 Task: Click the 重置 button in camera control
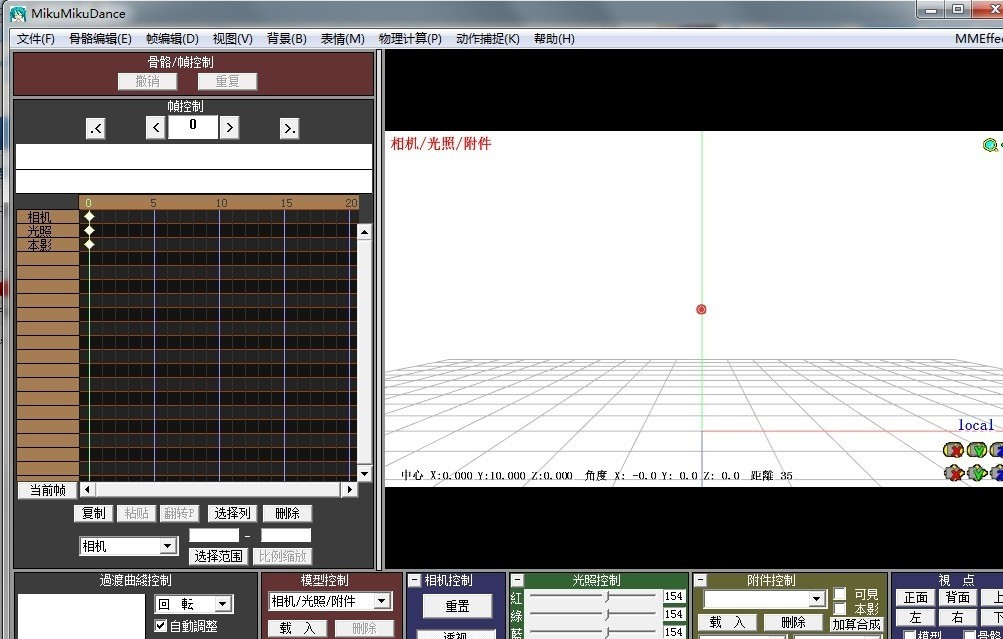457,606
